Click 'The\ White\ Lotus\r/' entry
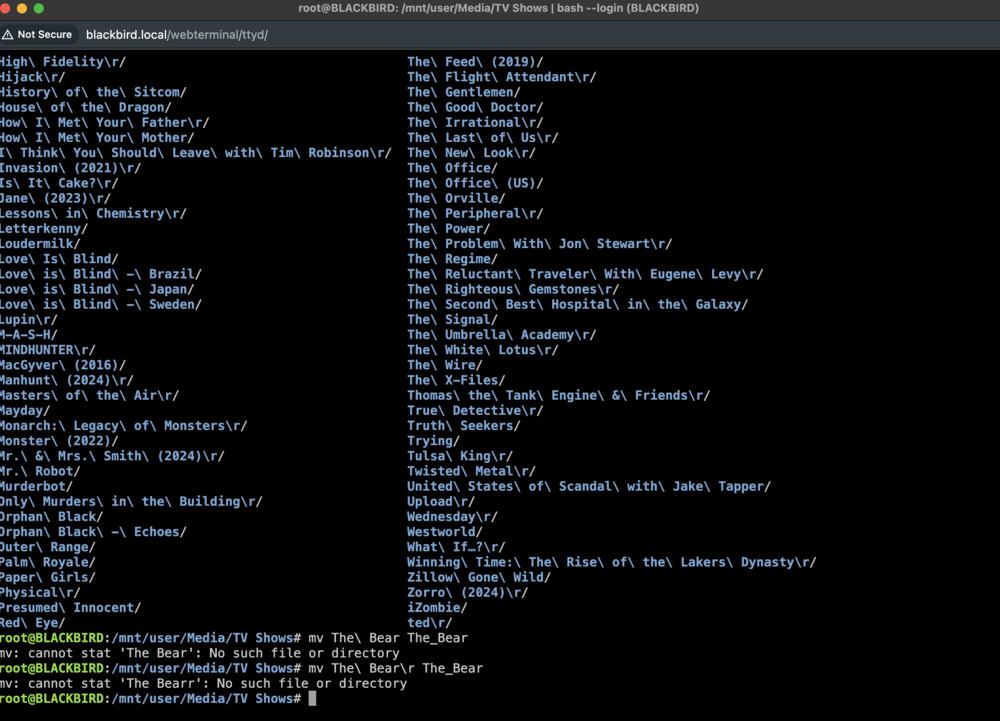Viewport: 1000px width, 721px height. (x=483, y=350)
